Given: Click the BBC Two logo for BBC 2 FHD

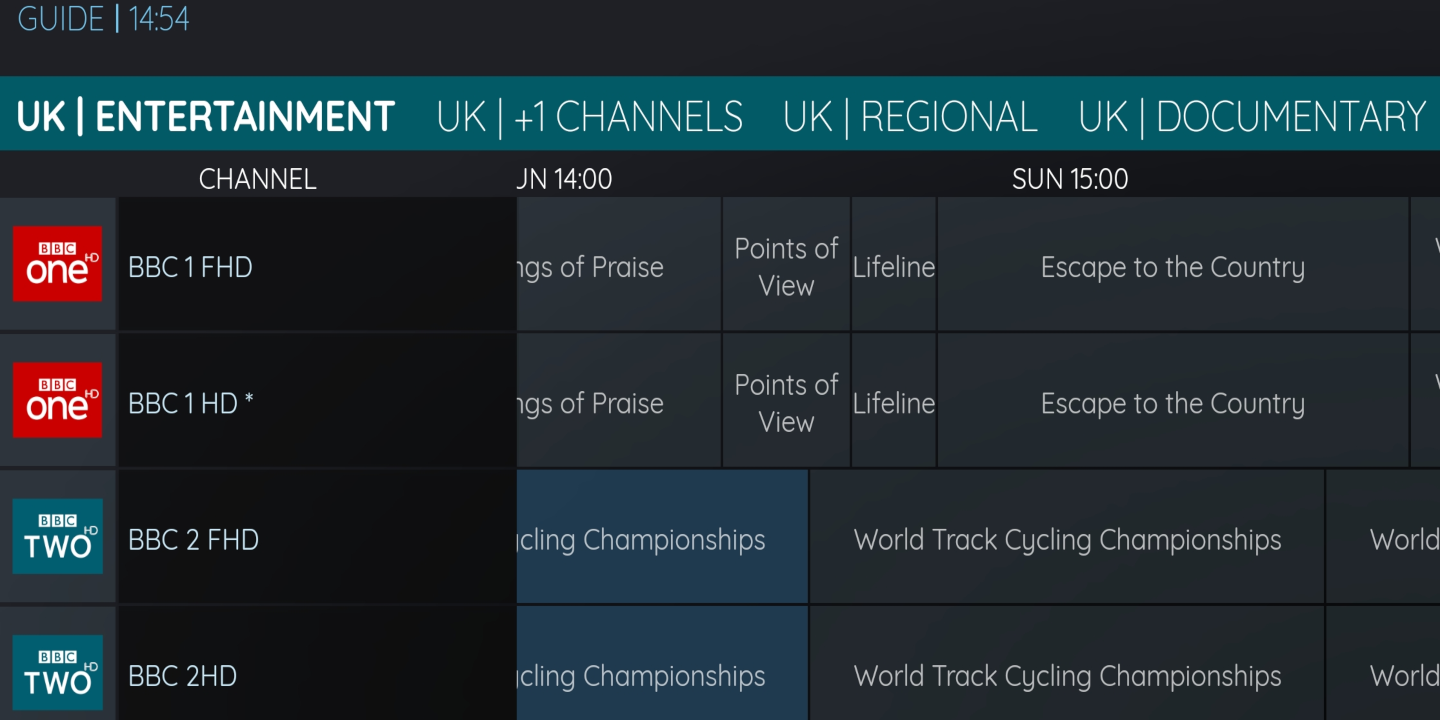Looking at the screenshot, I should click(57, 536).
